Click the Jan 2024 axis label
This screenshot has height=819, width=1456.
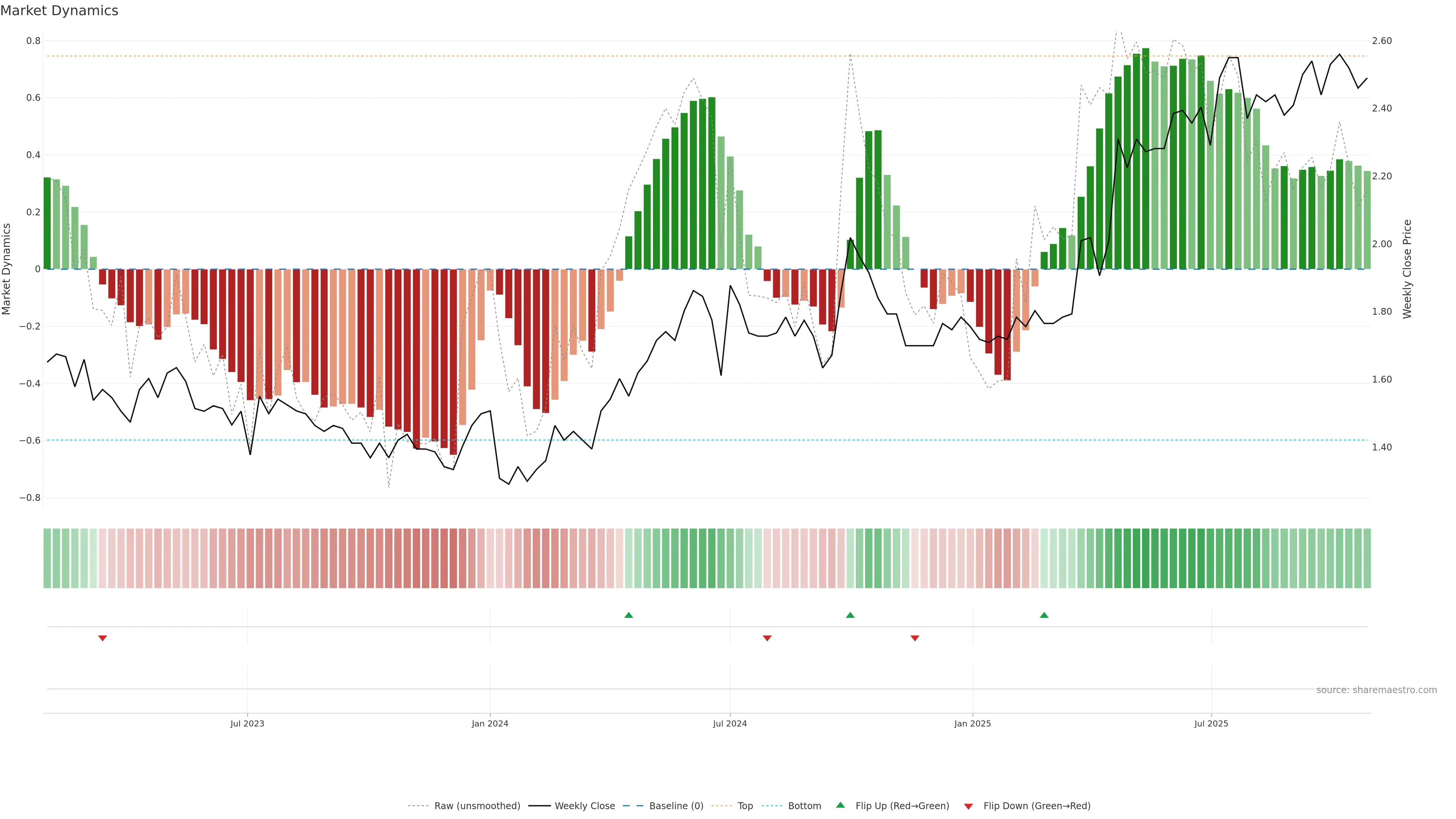[x=490, y=723]
